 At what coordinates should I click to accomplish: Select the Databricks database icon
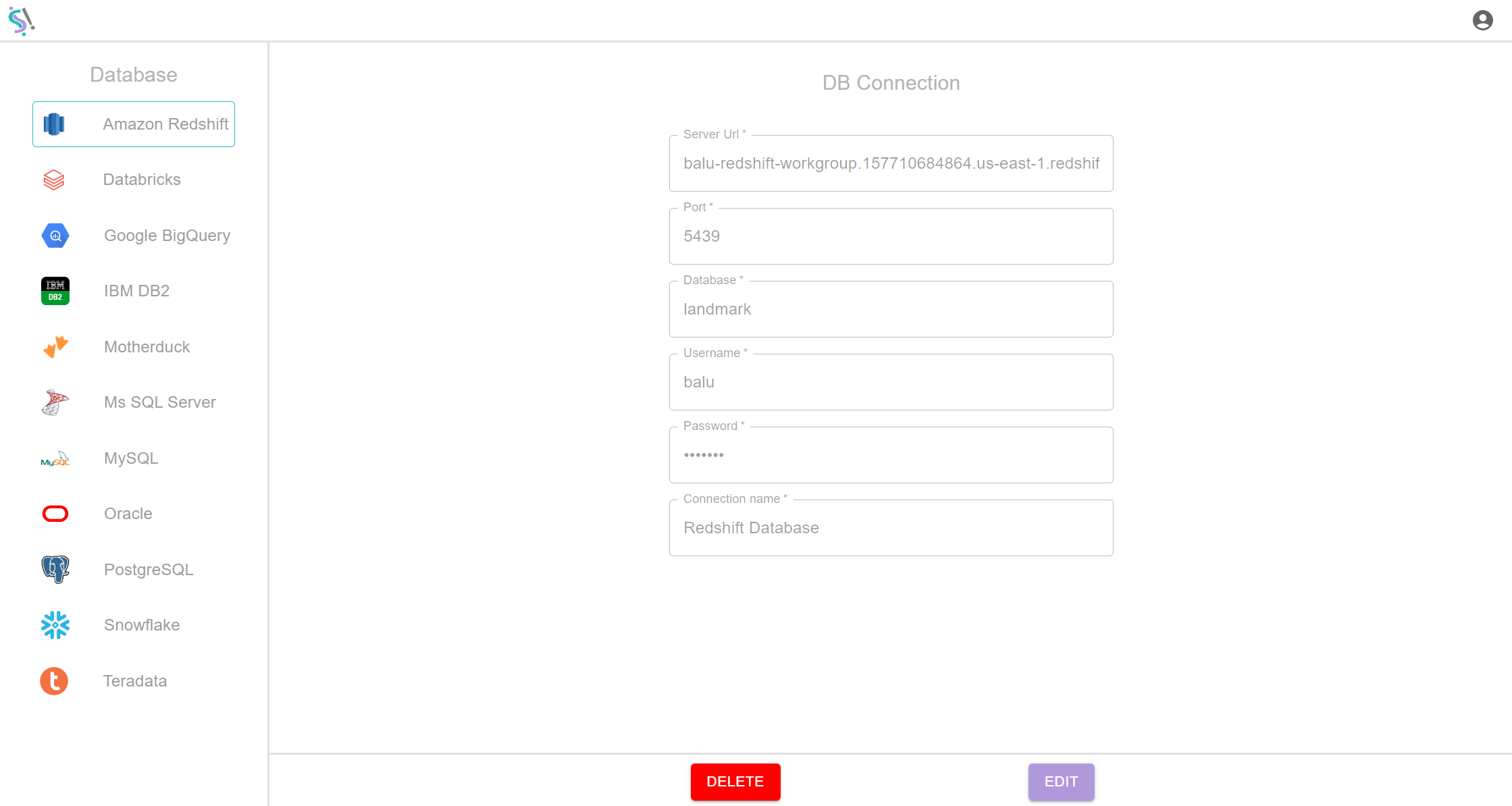[x=54, y=179]
